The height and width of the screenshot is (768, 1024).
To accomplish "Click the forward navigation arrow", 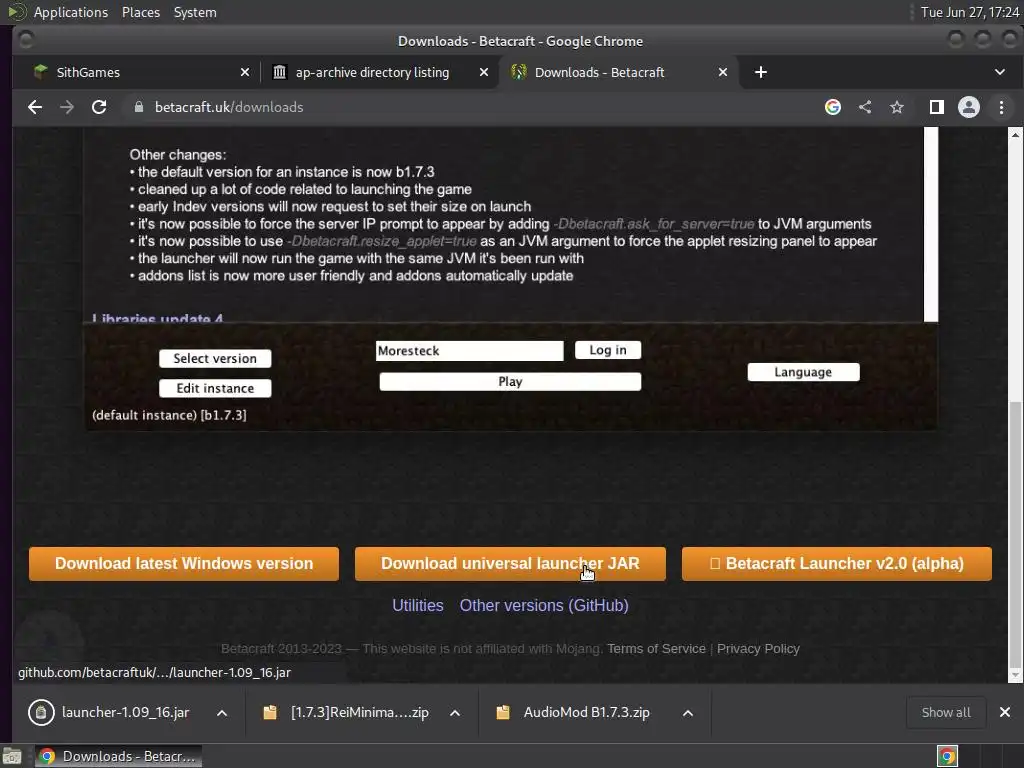I will (x=67, y=107).
